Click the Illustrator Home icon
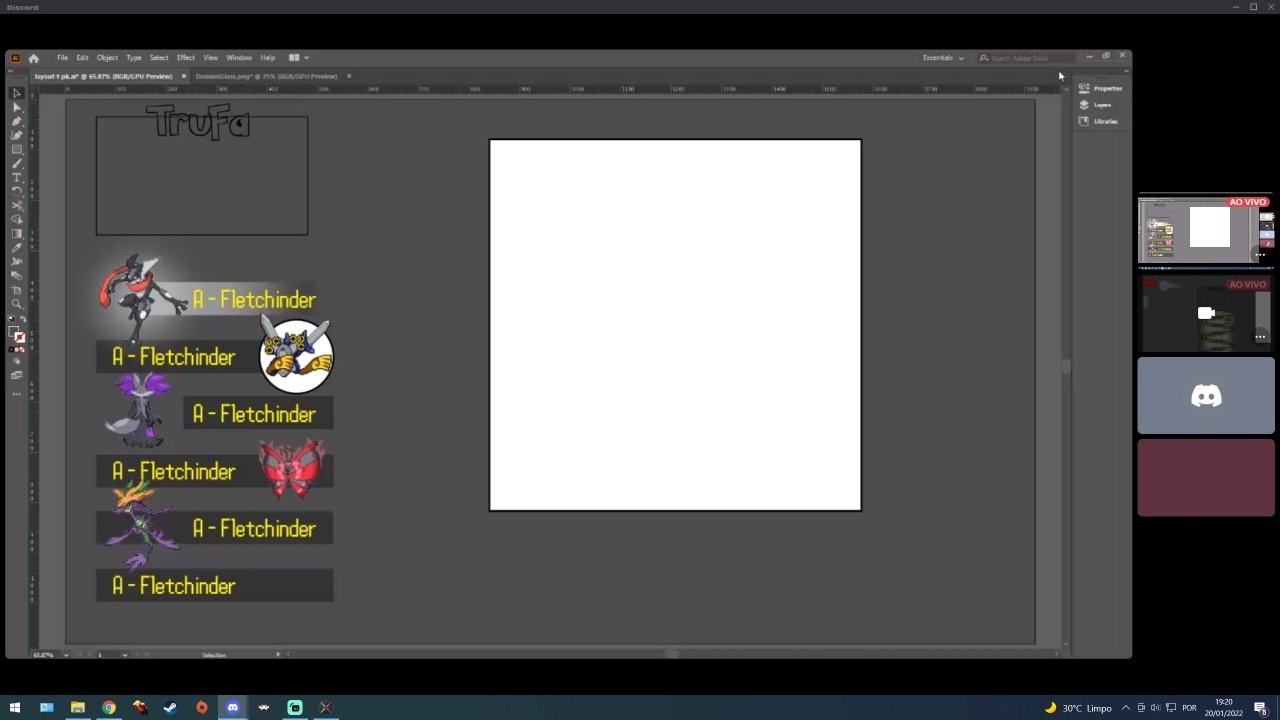This screenshot has width=1280, height=720. (x=34, y=58)
